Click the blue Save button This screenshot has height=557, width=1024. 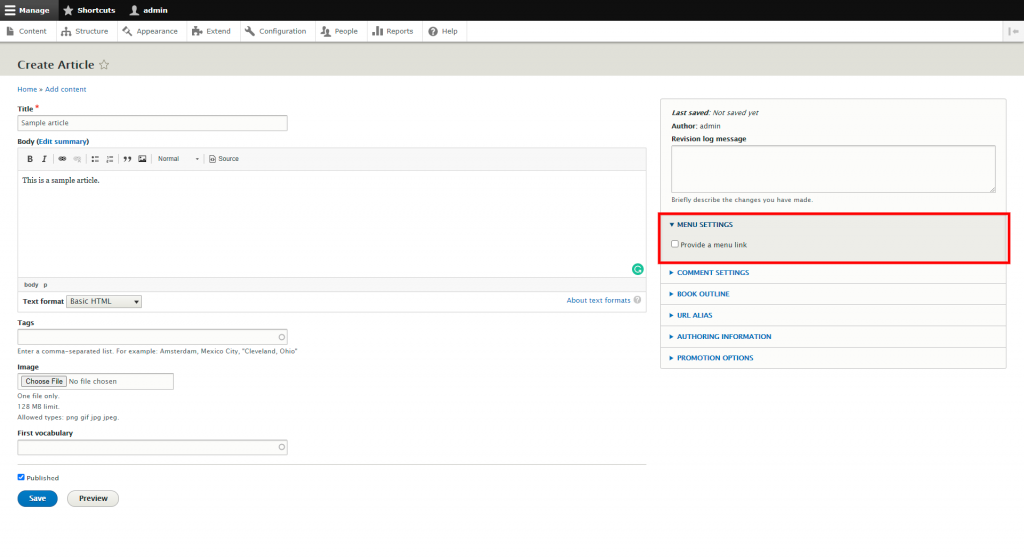tap(37, 498)
